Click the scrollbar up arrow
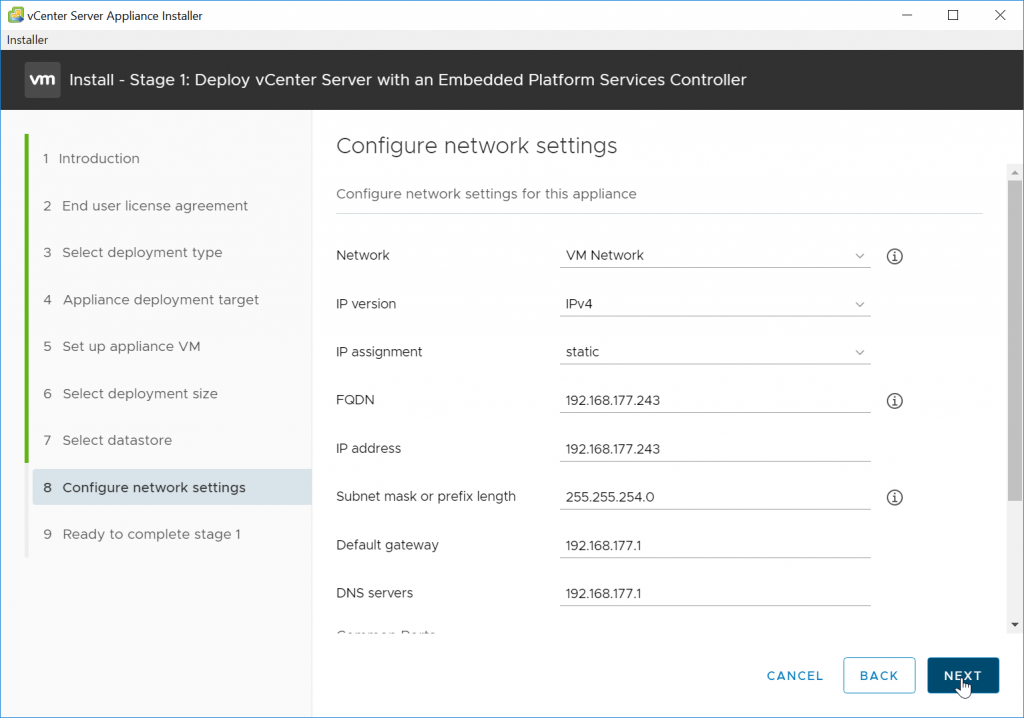1024x718 pixels. click(1015, 172)
